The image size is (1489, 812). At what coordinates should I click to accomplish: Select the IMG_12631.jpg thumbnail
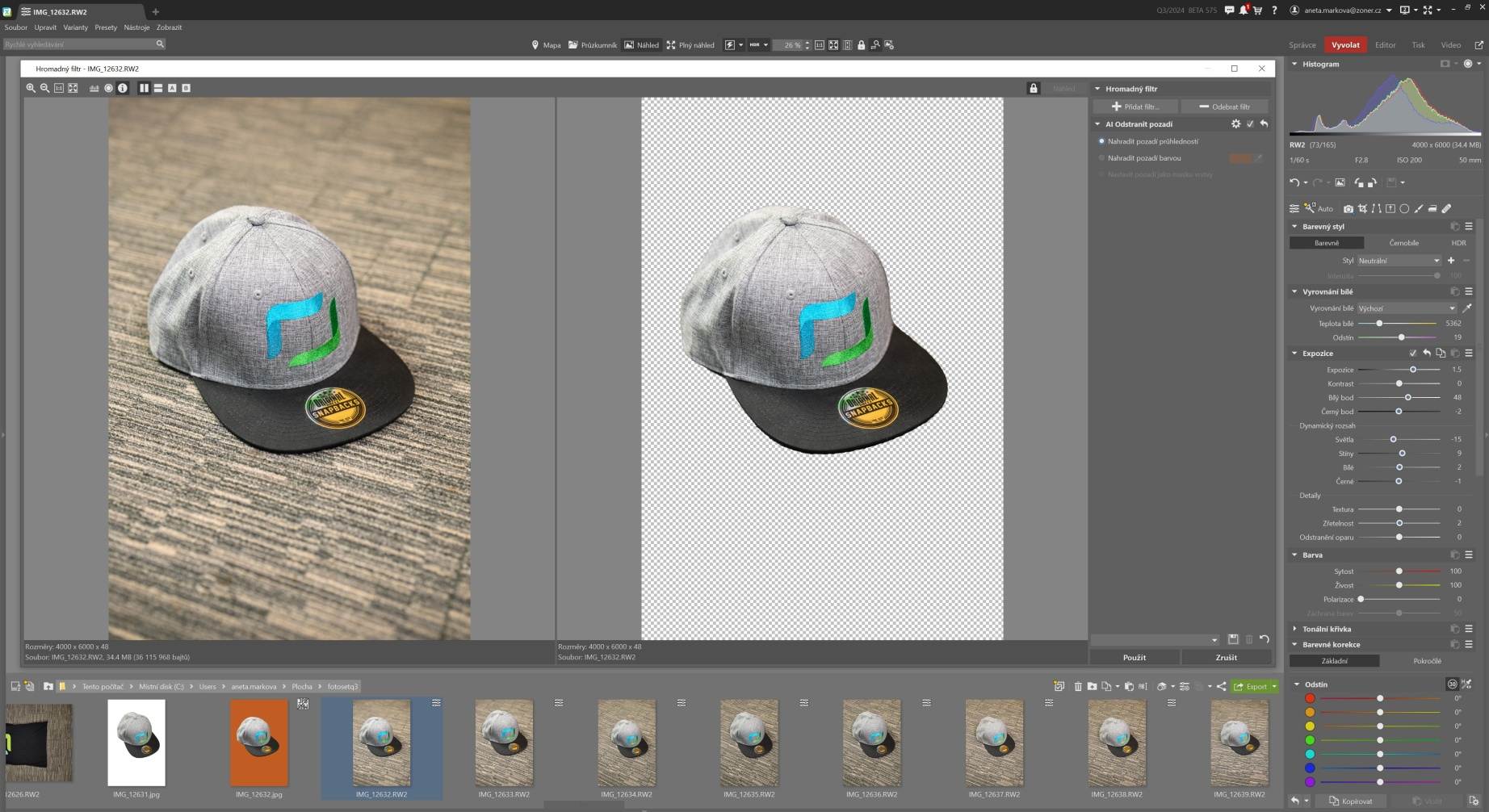coord(136,743)
